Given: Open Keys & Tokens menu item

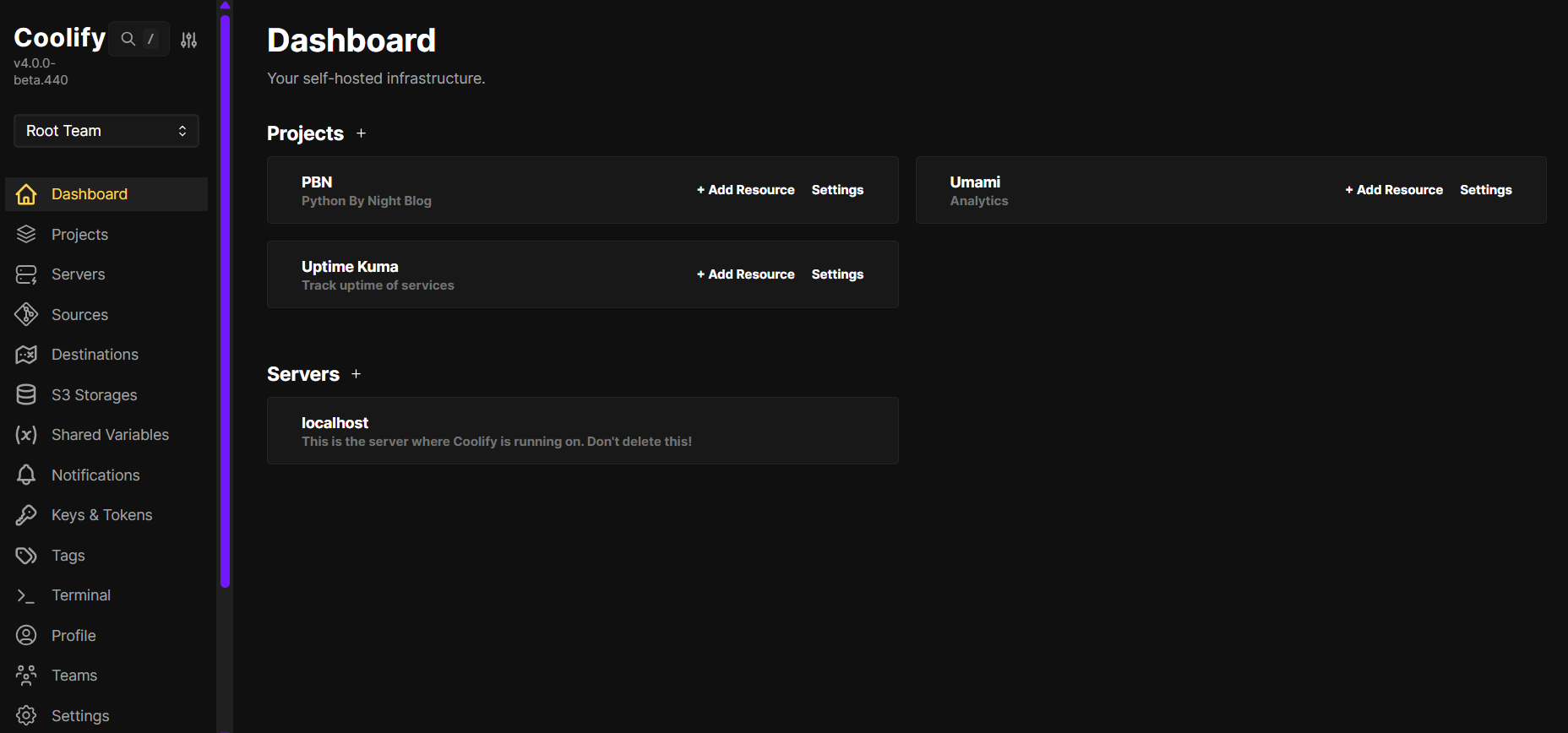Looking at the screenshot, I should 106,515.
